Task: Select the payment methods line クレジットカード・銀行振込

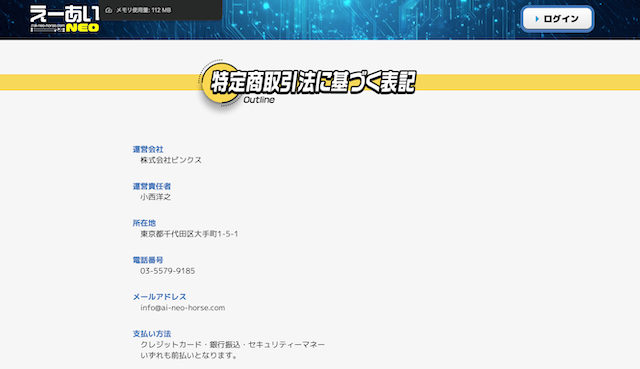Action: click(x=233, y=345)
